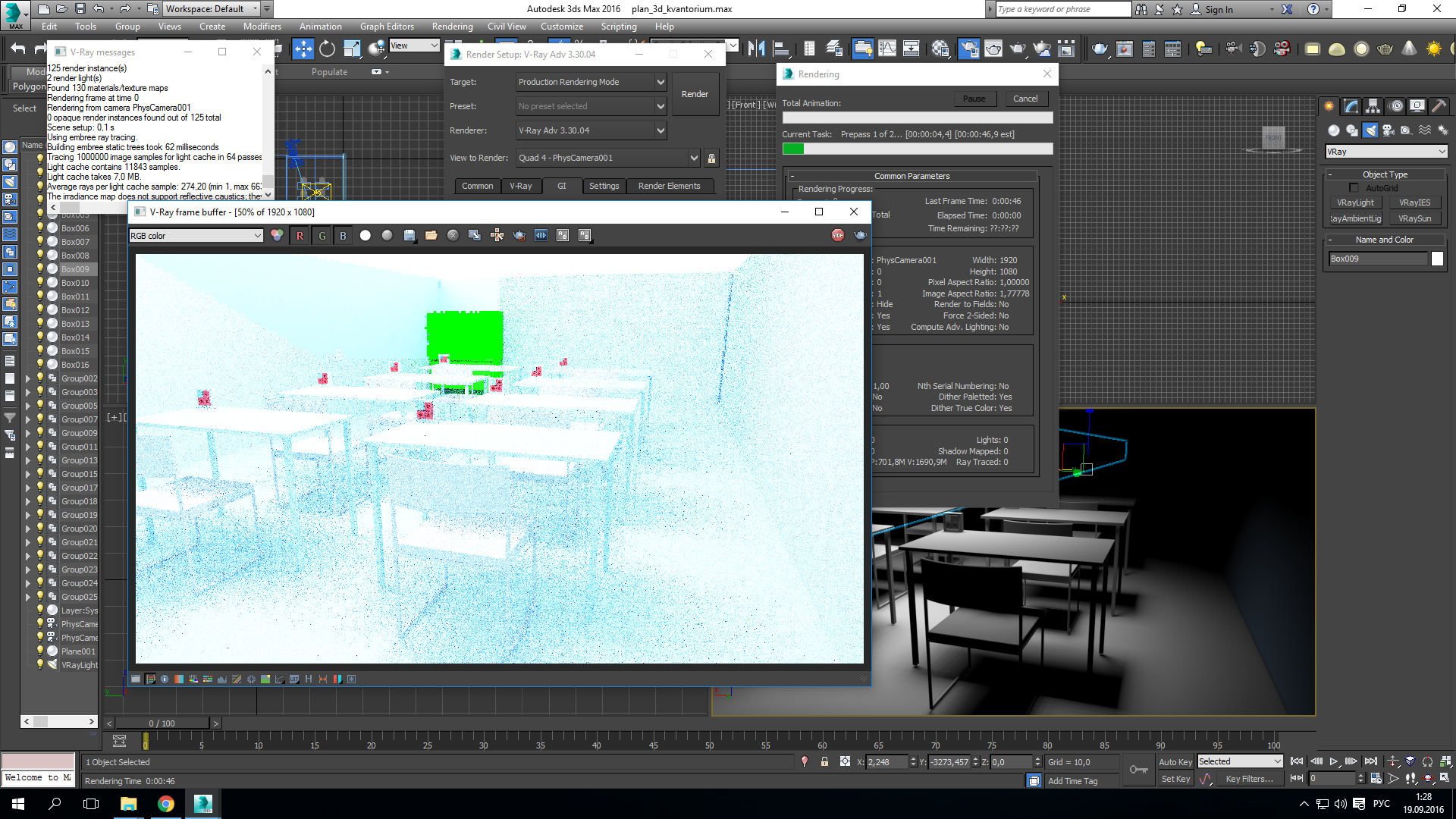Select Box013 in scene explorer
This screenshot has width=1456, height=819.
pos(75,324)
